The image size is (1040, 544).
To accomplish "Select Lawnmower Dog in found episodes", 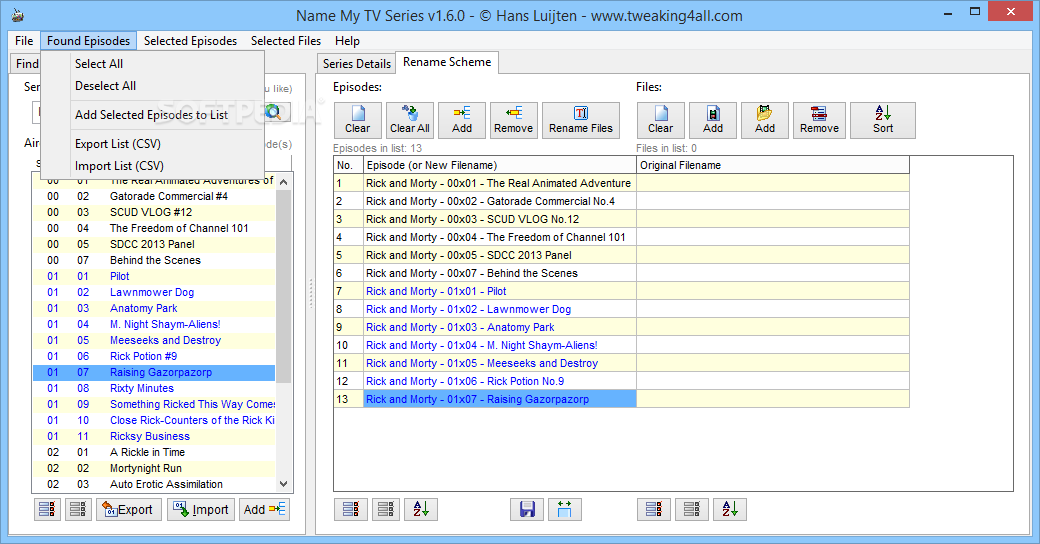I will click(x=154, y=293).
